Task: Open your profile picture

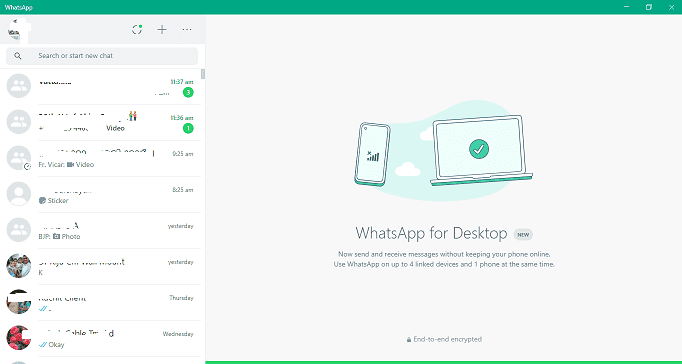Action: point(18,30)
